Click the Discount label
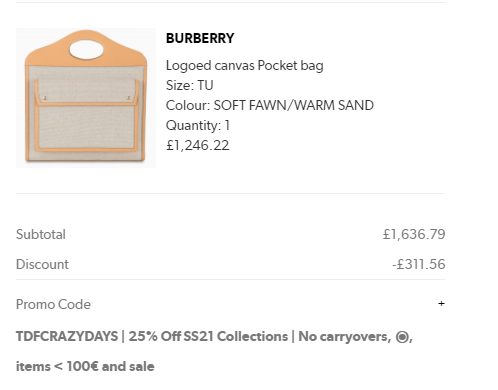 [x=42, y=264]
